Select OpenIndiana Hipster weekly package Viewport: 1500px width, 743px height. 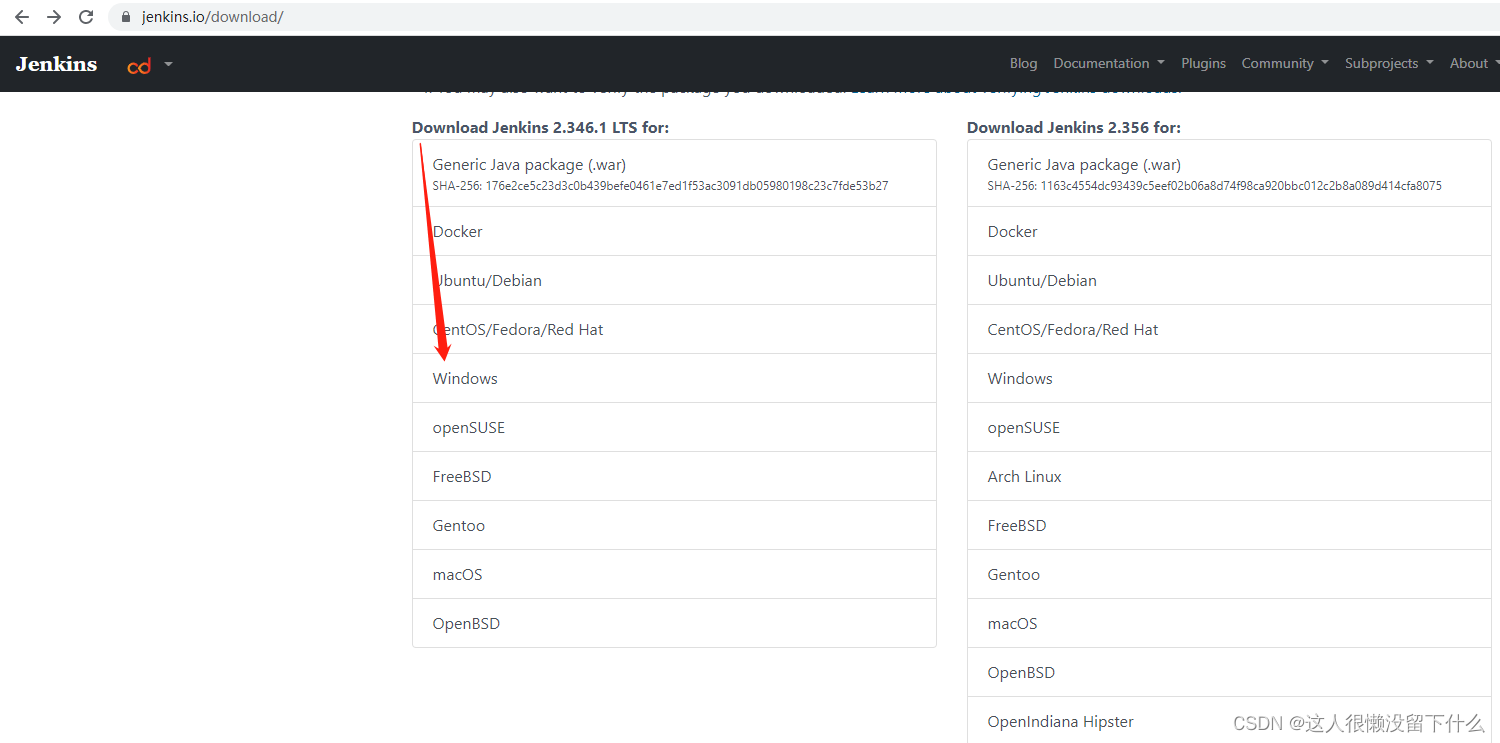point(1060,722)
